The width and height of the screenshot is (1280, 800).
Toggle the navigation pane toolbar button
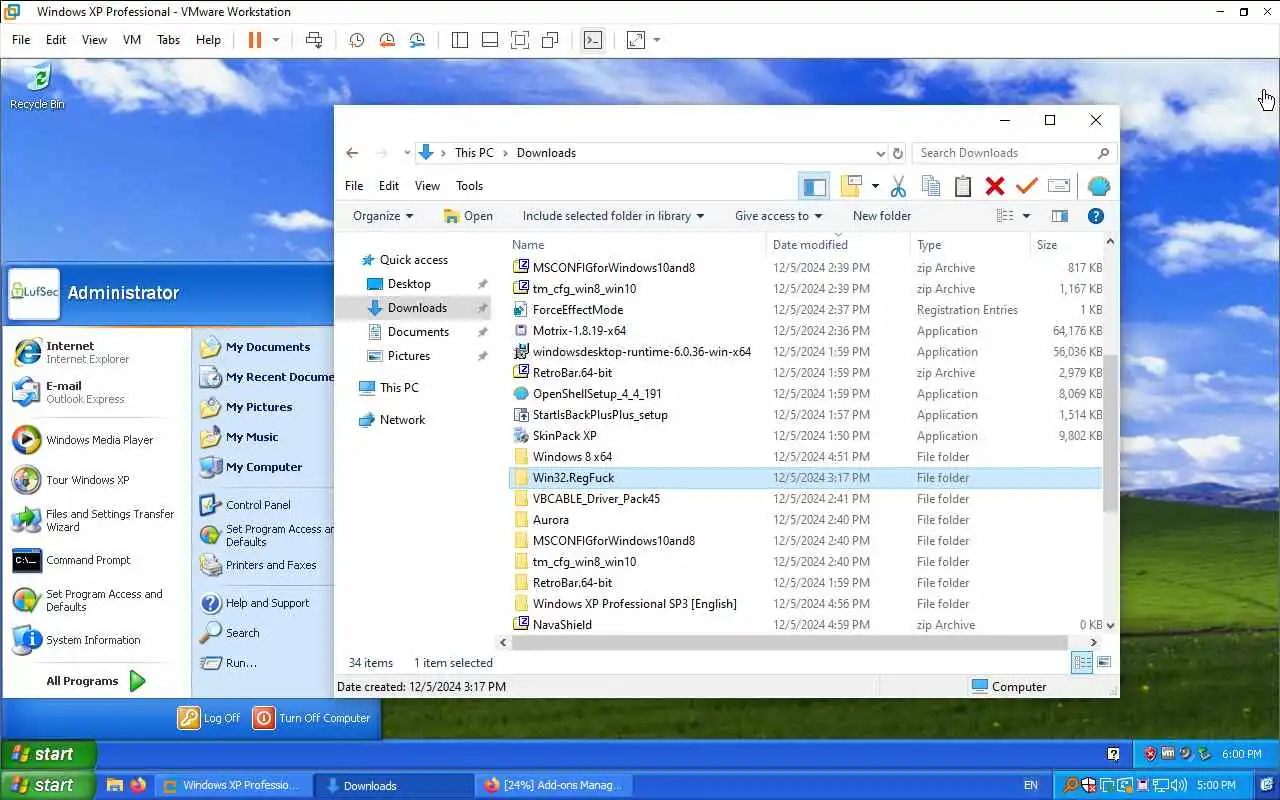click(x=815, y=186)
